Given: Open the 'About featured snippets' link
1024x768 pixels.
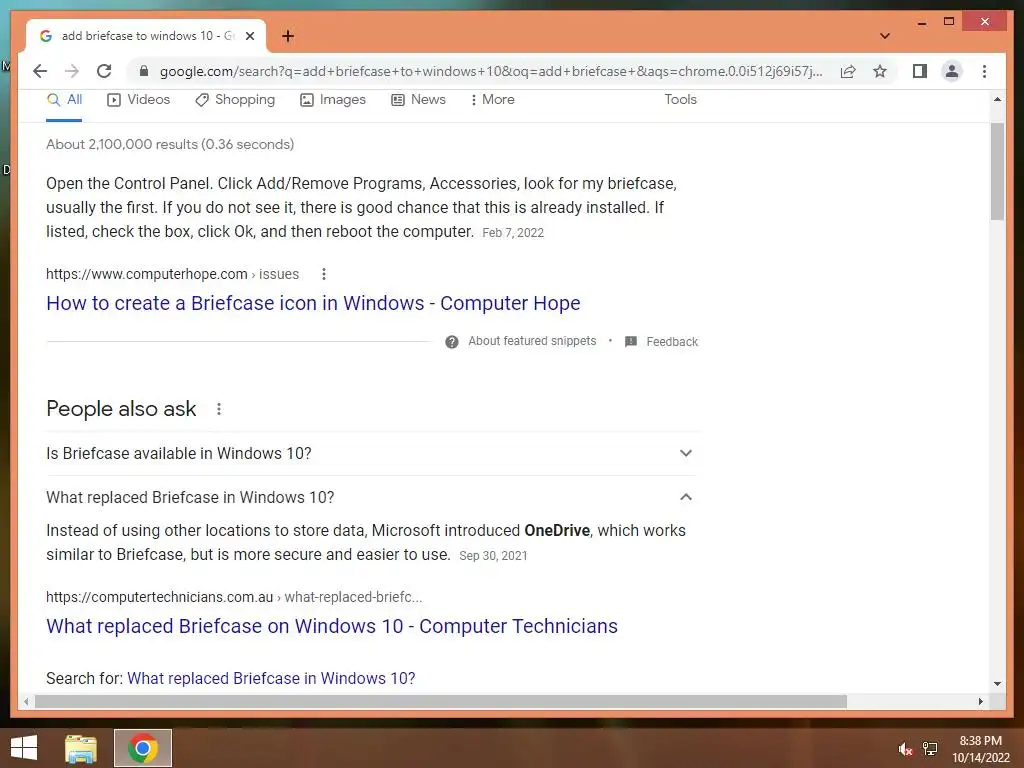Looking at the screenshot, I should pyautogui.click(x=532, y=342).
